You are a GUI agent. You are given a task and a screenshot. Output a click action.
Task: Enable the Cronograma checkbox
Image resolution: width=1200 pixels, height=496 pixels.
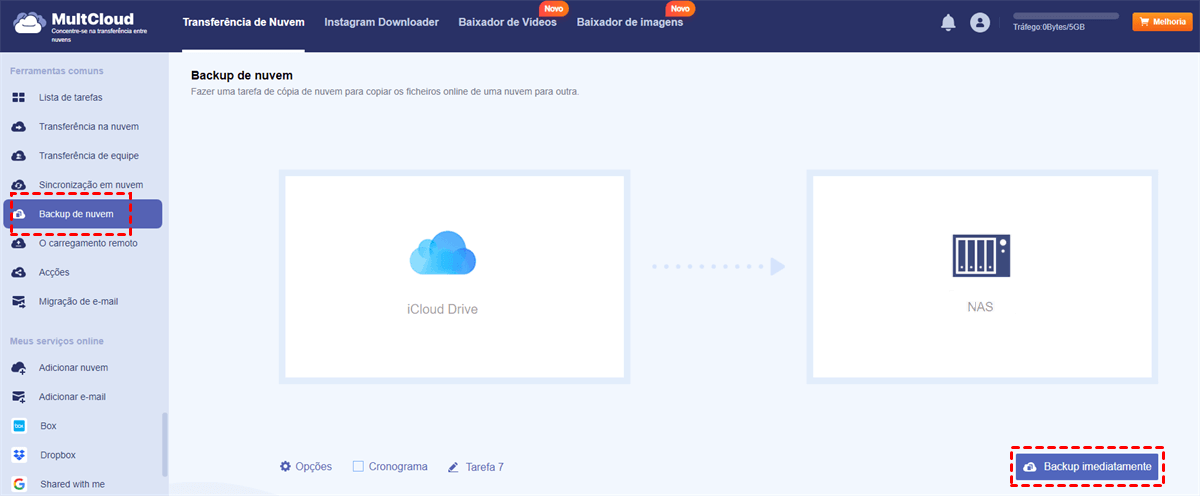(x=358, y=466)
